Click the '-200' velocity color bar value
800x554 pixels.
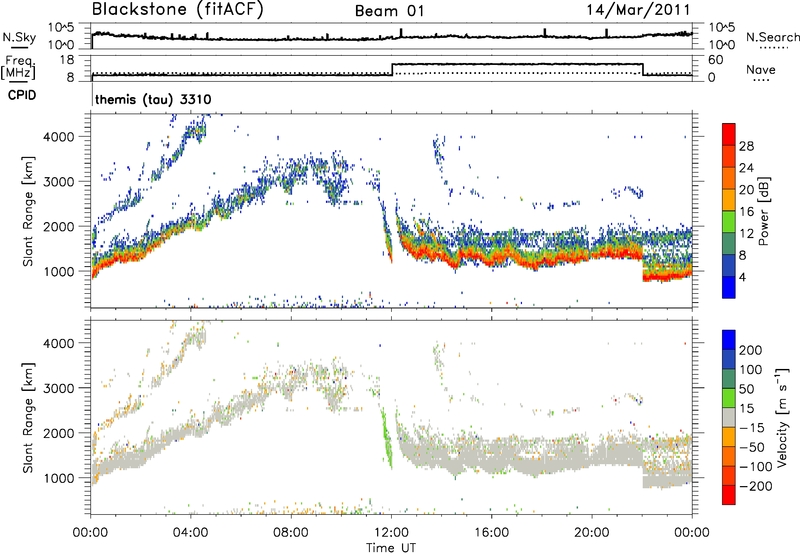pyautogui.click(x=757, y=486)
